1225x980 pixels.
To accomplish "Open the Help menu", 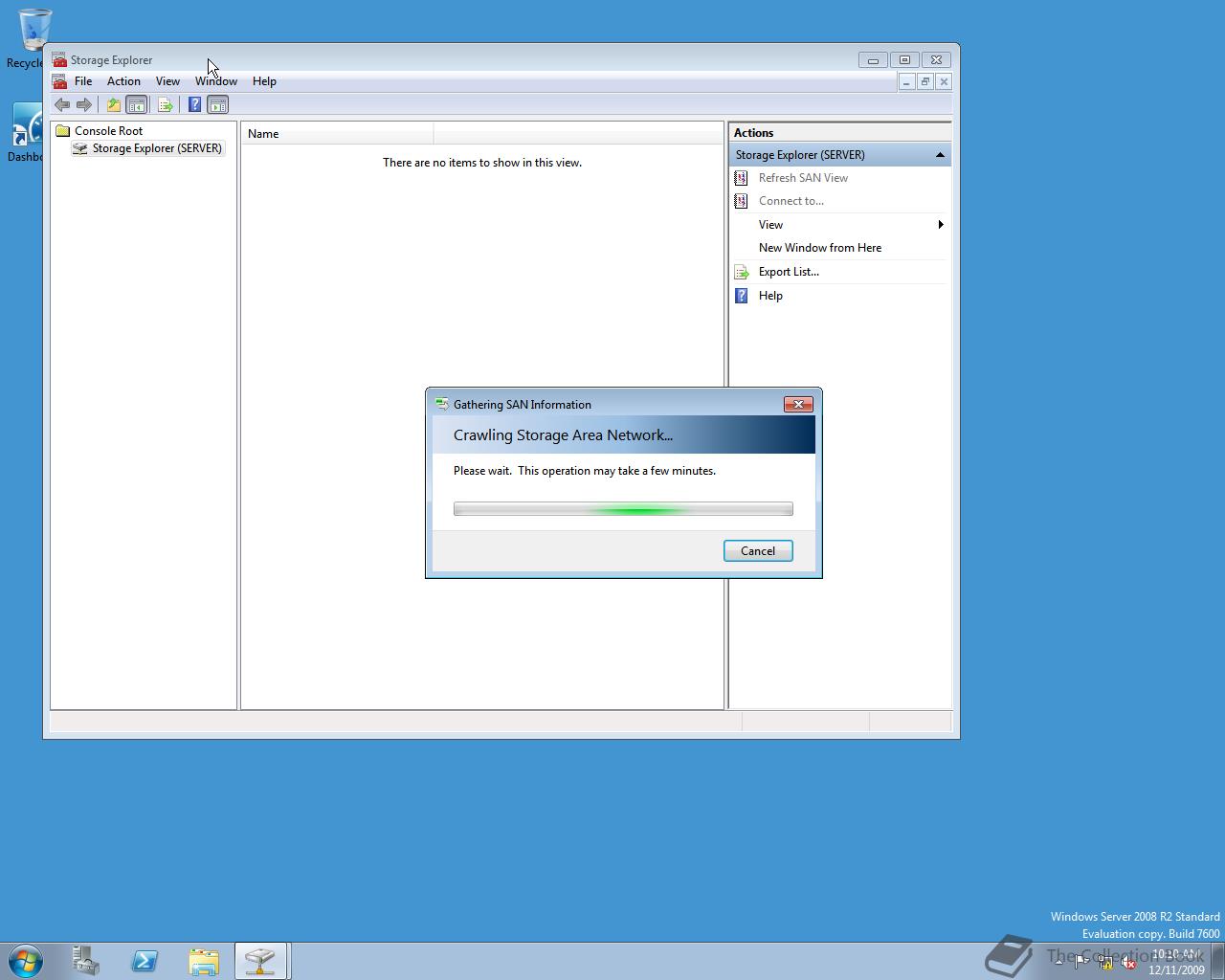I will coord(264,81).
